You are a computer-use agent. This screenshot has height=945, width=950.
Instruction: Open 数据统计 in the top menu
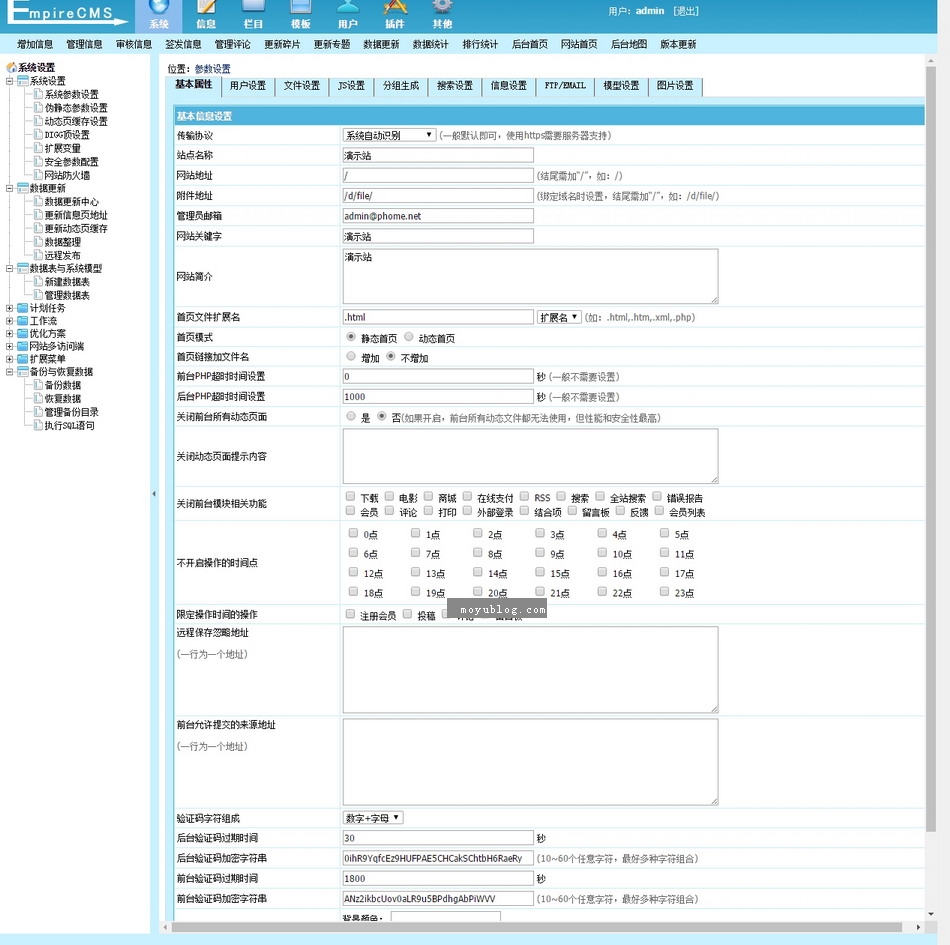tap(431, 44)
